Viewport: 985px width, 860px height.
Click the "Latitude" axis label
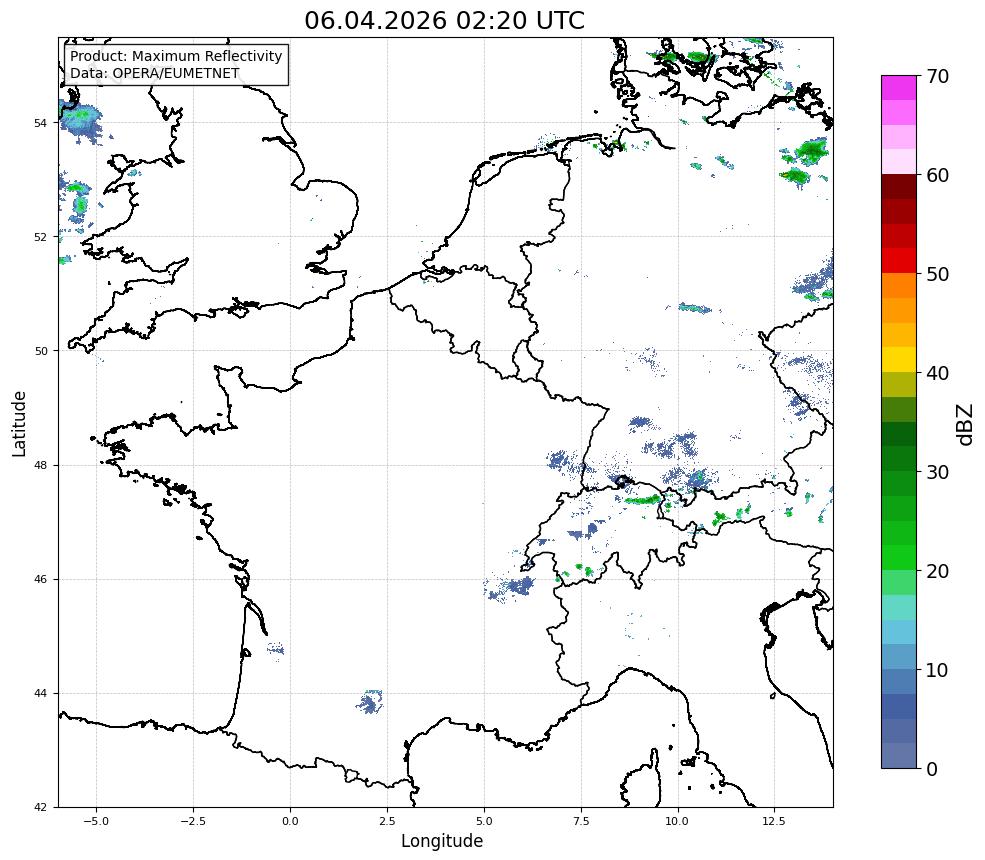[x=19, y=423]
